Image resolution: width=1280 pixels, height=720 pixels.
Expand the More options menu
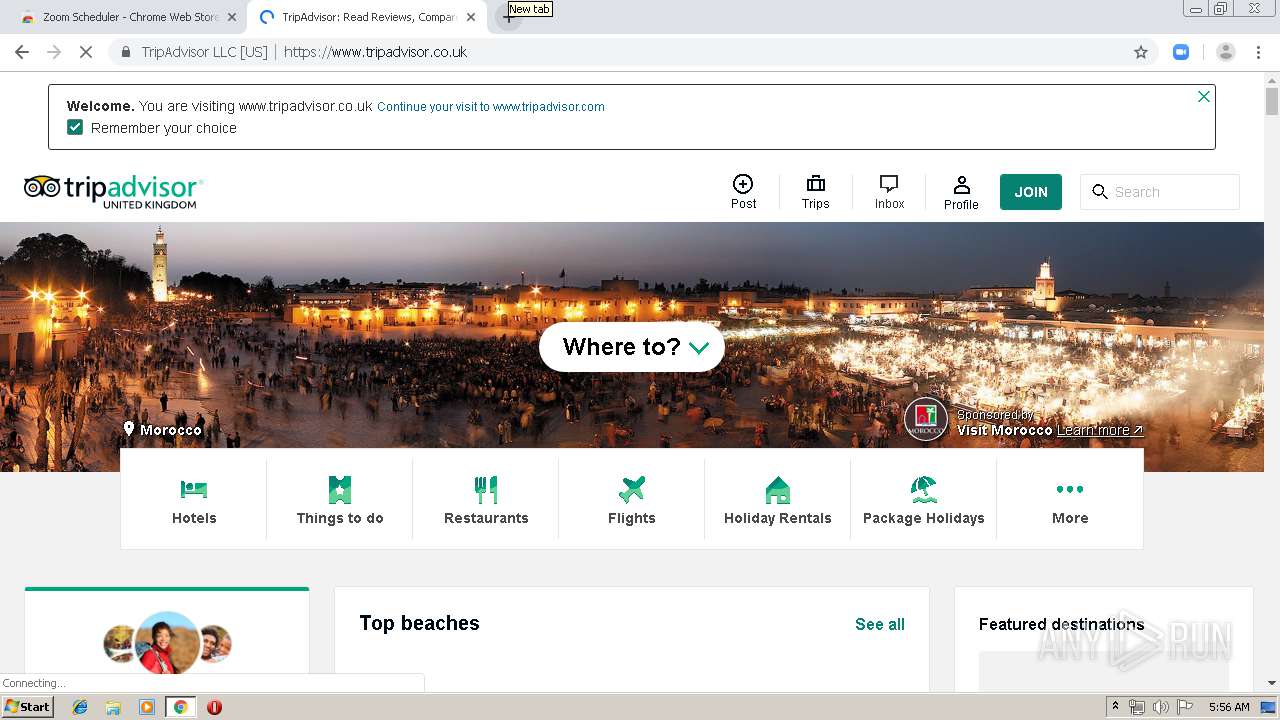[x=1070, y=499]
